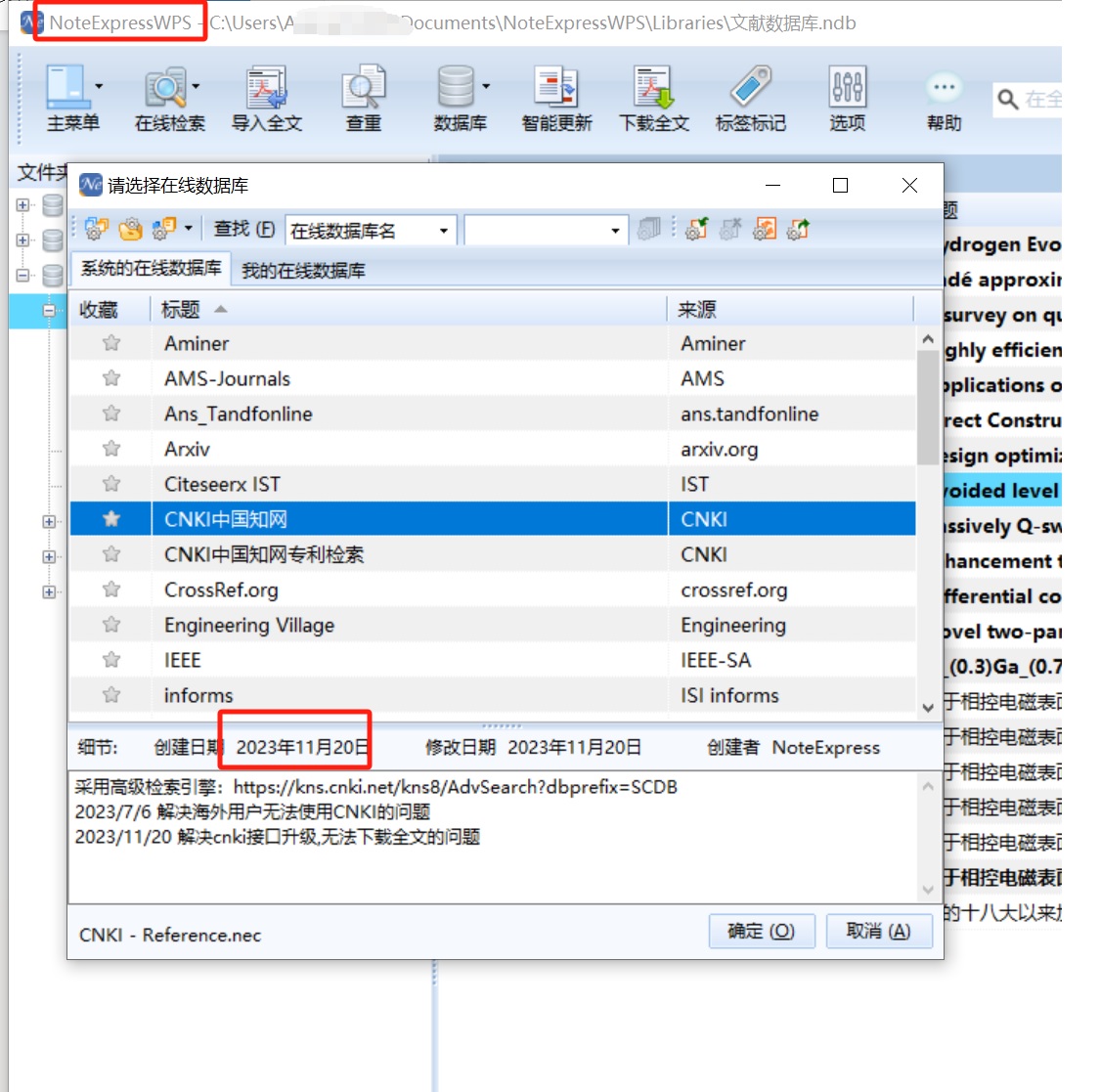Image resolution: width=1100 pixels, height=1092 pixels.
Task: Click the orange folder gear icon in dialog toolbar
Action: (x=130, y=229)
